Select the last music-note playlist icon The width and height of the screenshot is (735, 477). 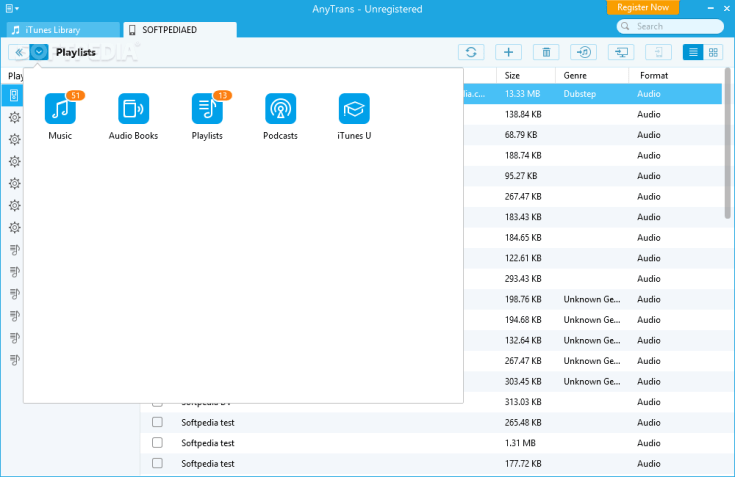coord(15,360)
